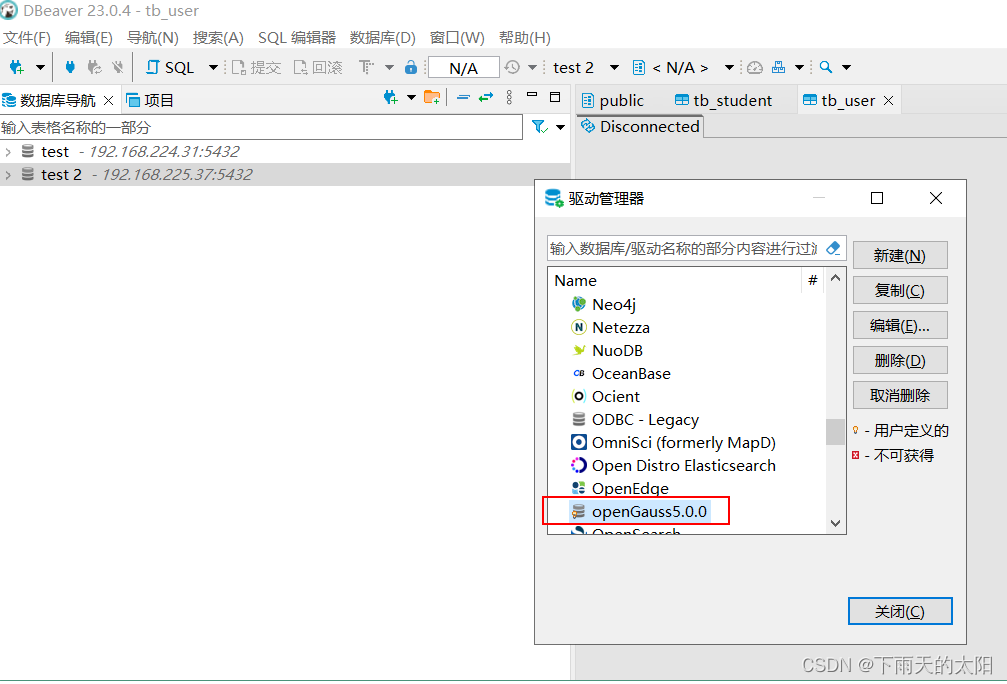
Task: Click the blue connect plug icon
Action: 71,67
